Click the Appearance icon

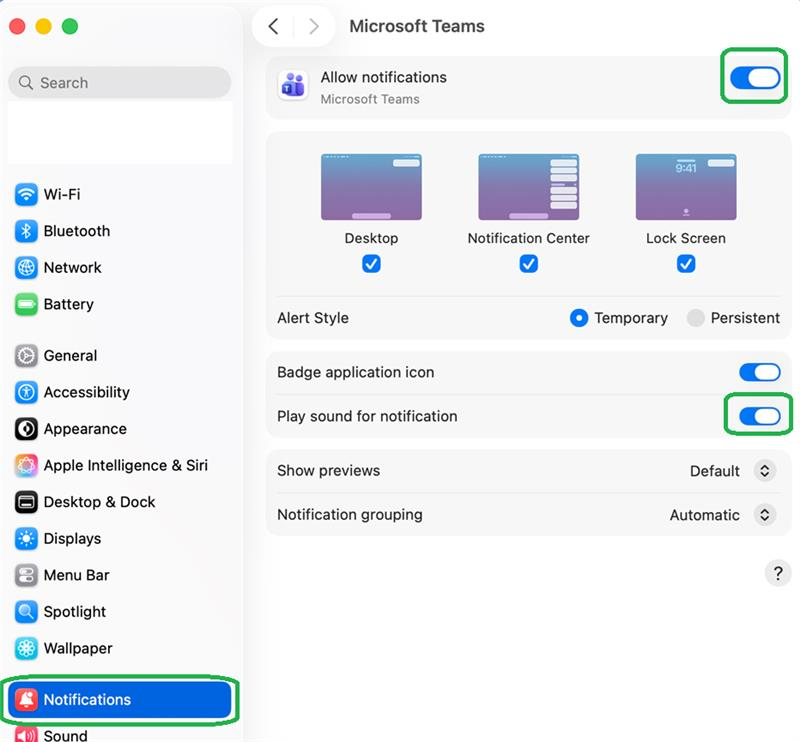coord(26,429)
